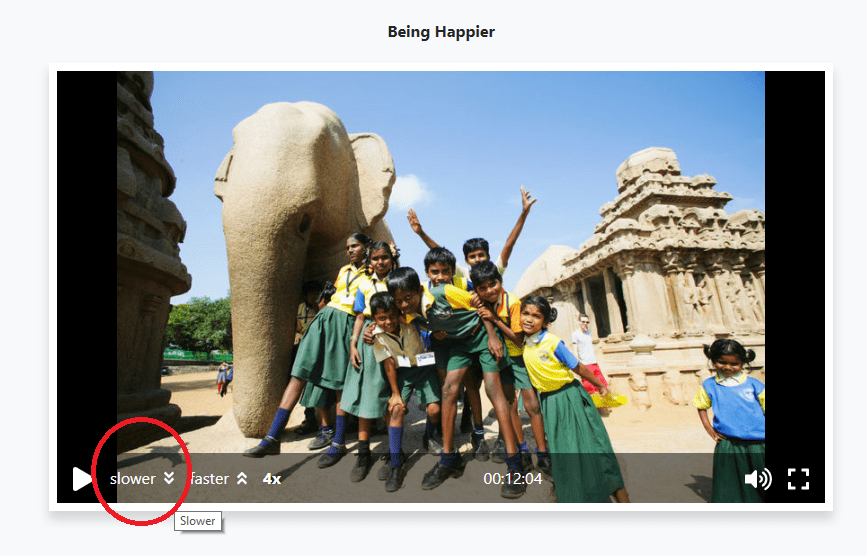Toggle the volume speaker icon

(758, 479)
